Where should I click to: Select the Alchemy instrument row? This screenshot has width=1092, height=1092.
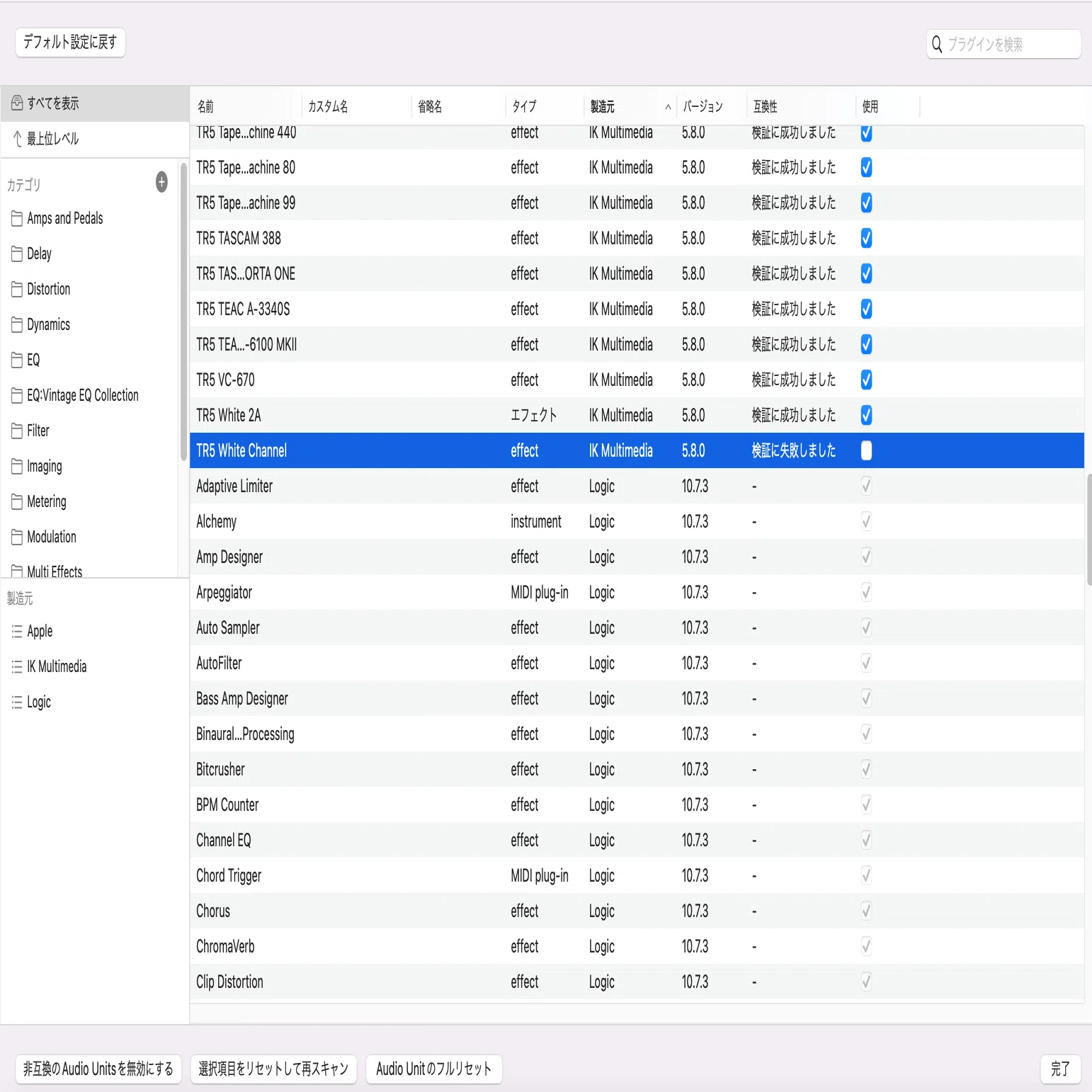tap(637, 522)
